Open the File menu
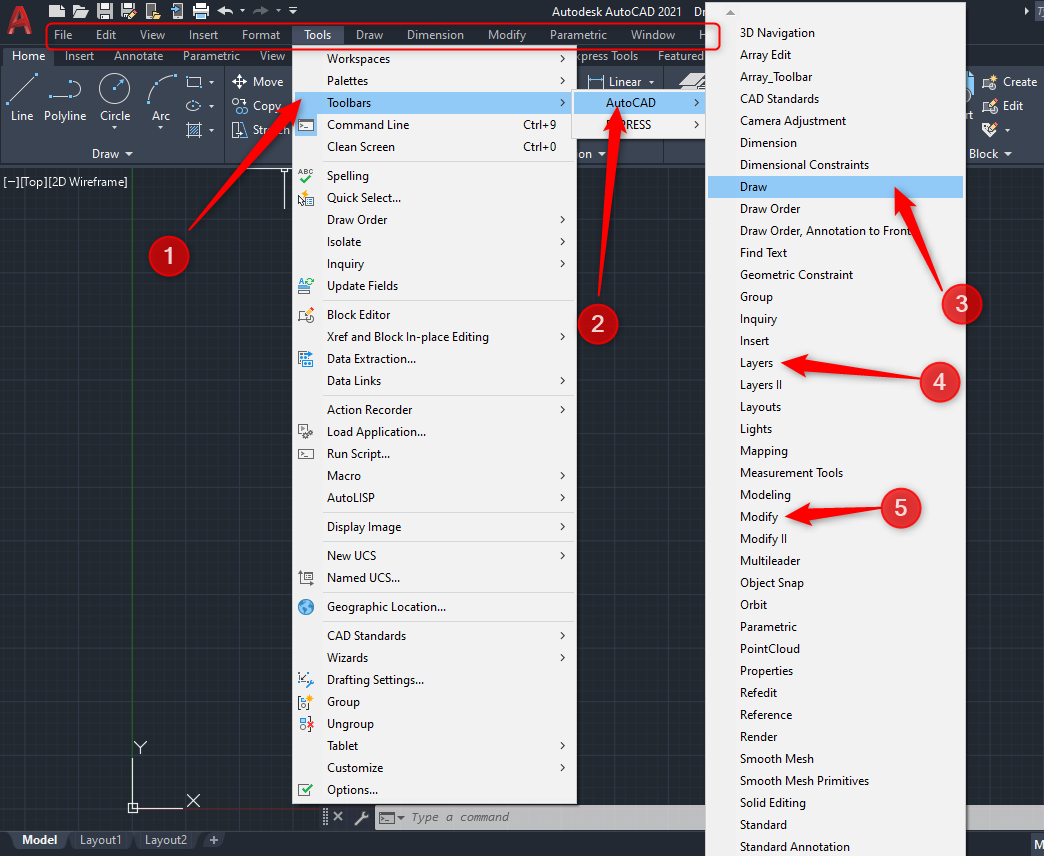Image resolution: width=1044 pixels, height=856 pixels. (63, 35)
